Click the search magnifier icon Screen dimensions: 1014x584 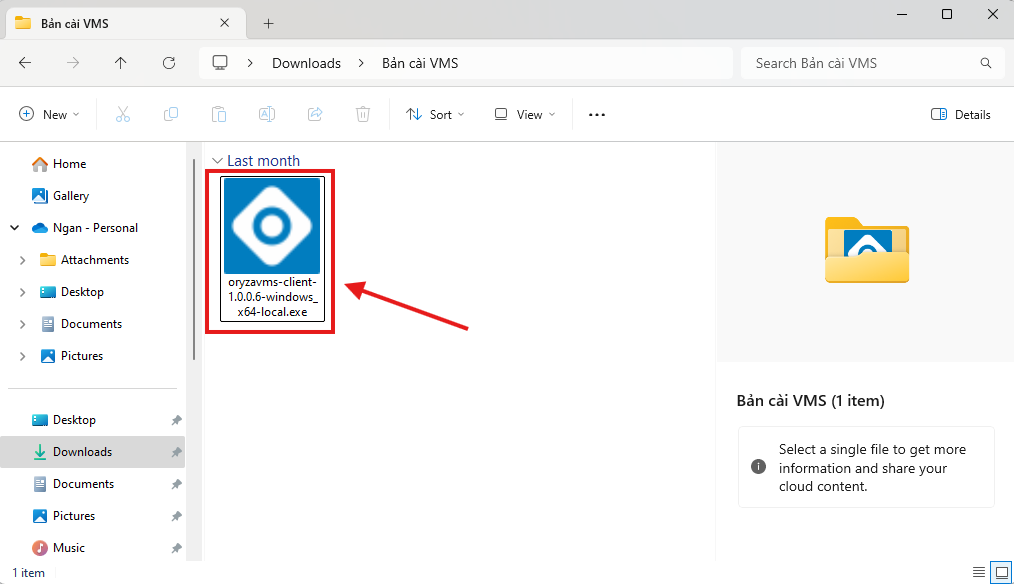986,63
